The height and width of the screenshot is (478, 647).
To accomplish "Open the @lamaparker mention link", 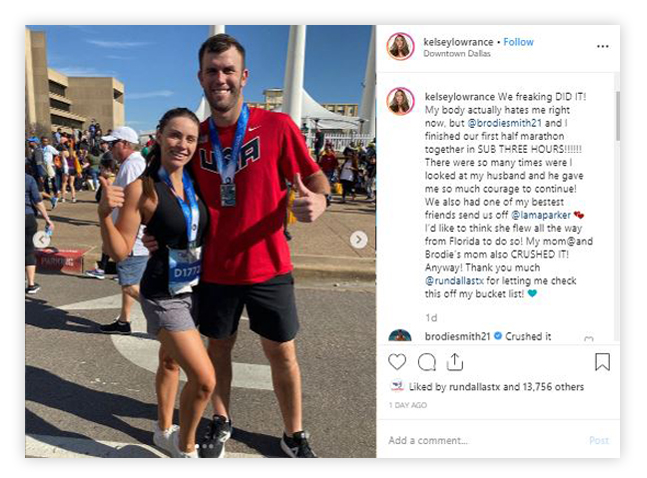I will coord(541,215).
